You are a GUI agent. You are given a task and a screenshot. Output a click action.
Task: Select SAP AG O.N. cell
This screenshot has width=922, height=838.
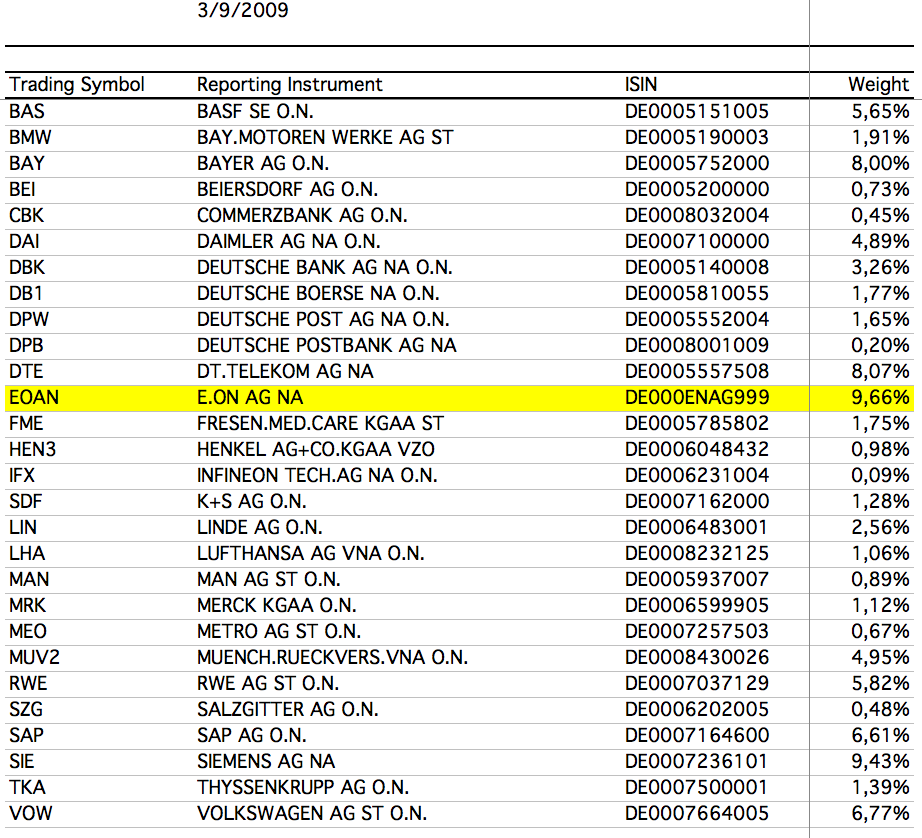252,735
